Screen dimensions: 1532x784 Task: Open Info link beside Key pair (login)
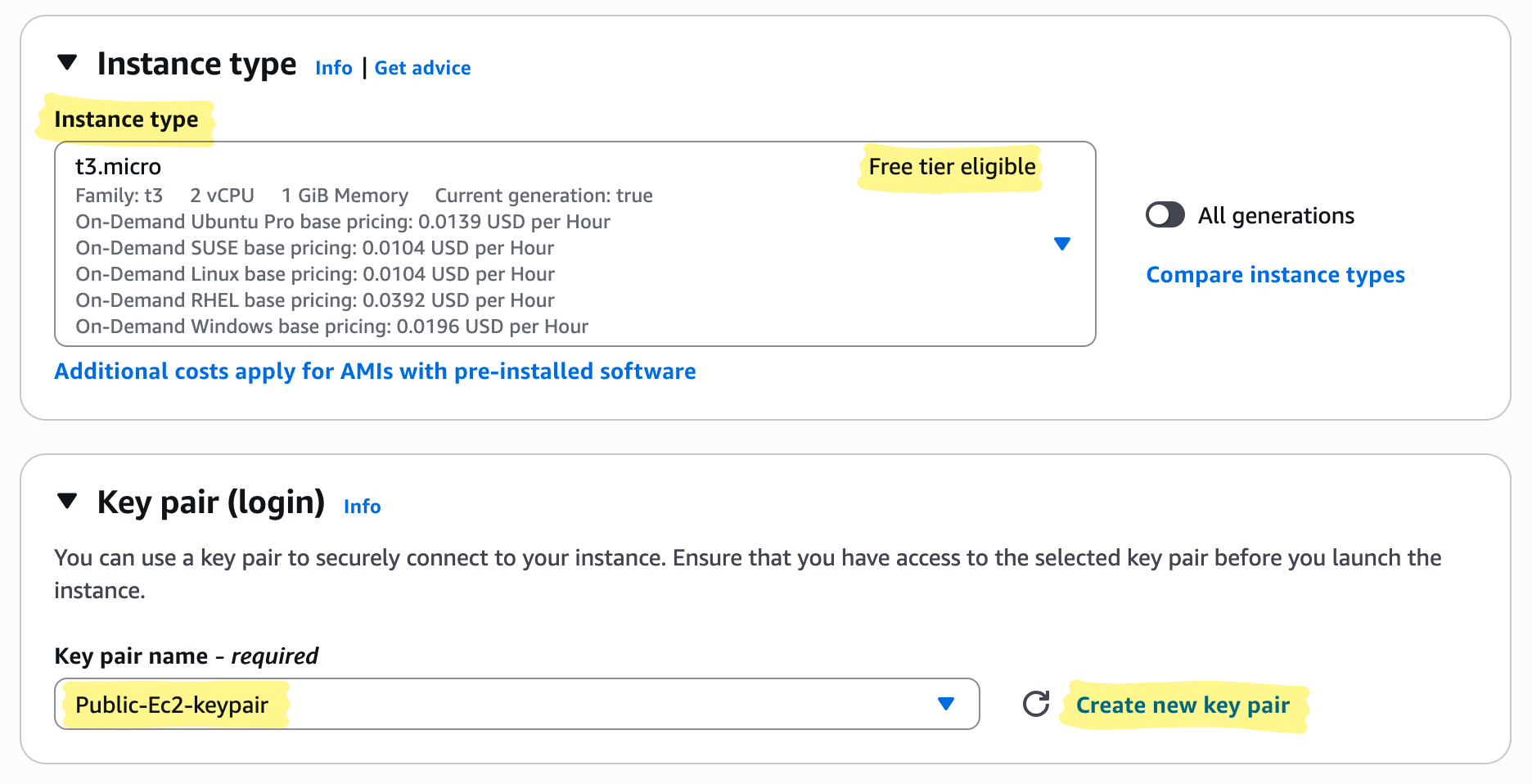[x=362, y=507]
